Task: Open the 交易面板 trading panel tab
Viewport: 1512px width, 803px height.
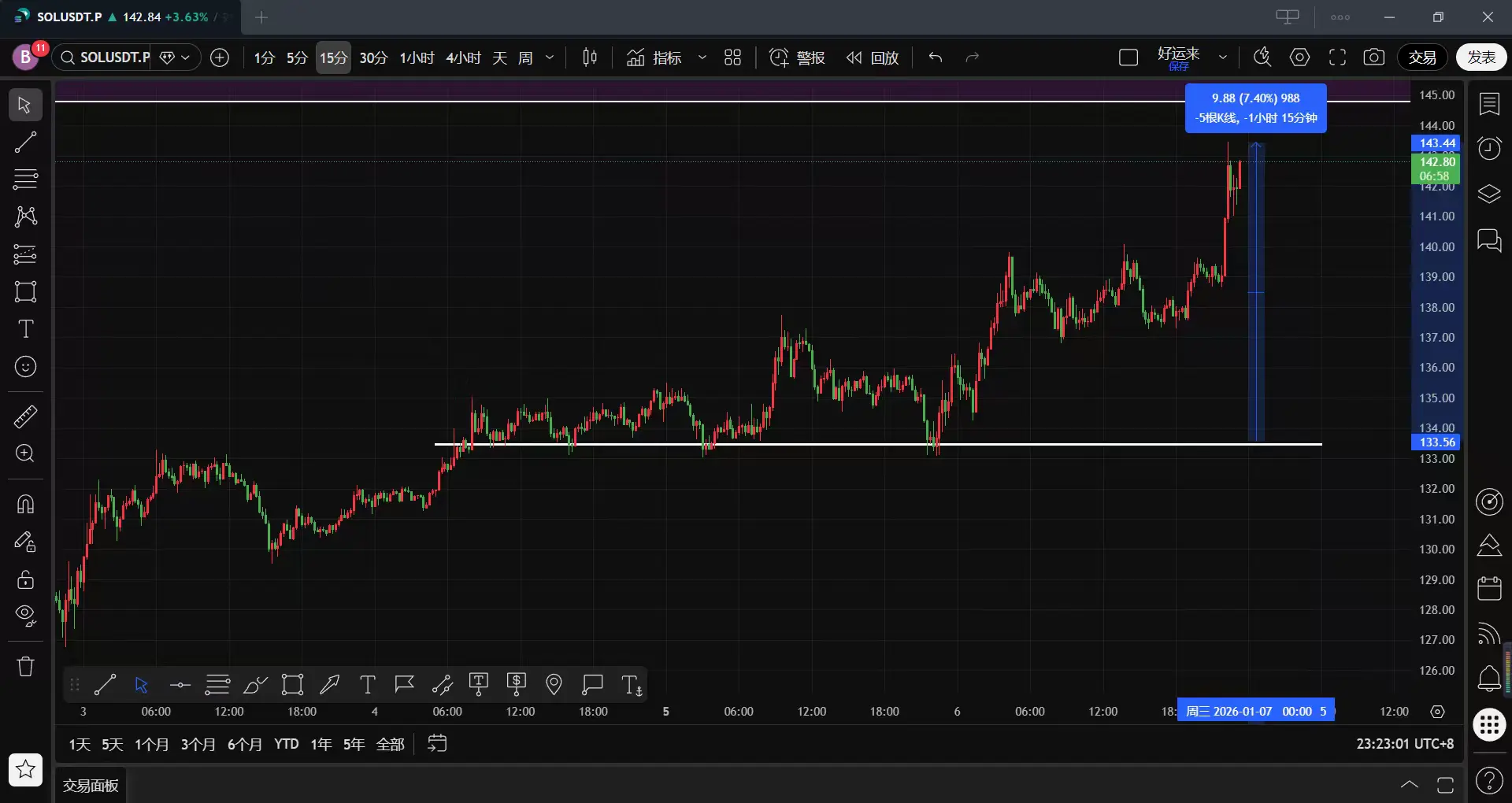Action: point(91,786)
